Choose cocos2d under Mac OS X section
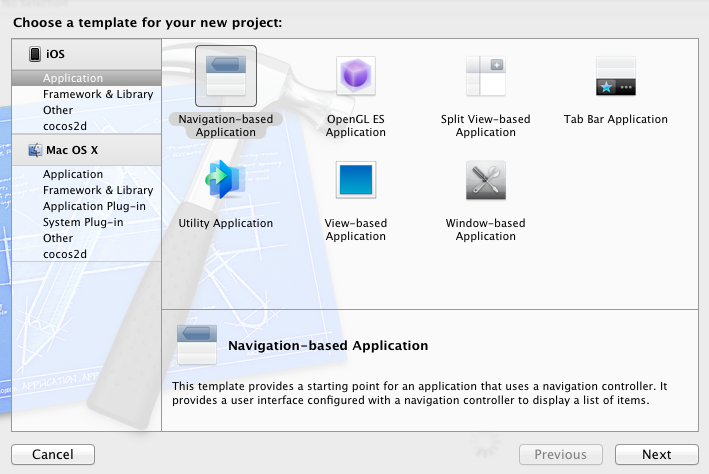This screenshot has height=474, width=709. click(x=86, y=254)
